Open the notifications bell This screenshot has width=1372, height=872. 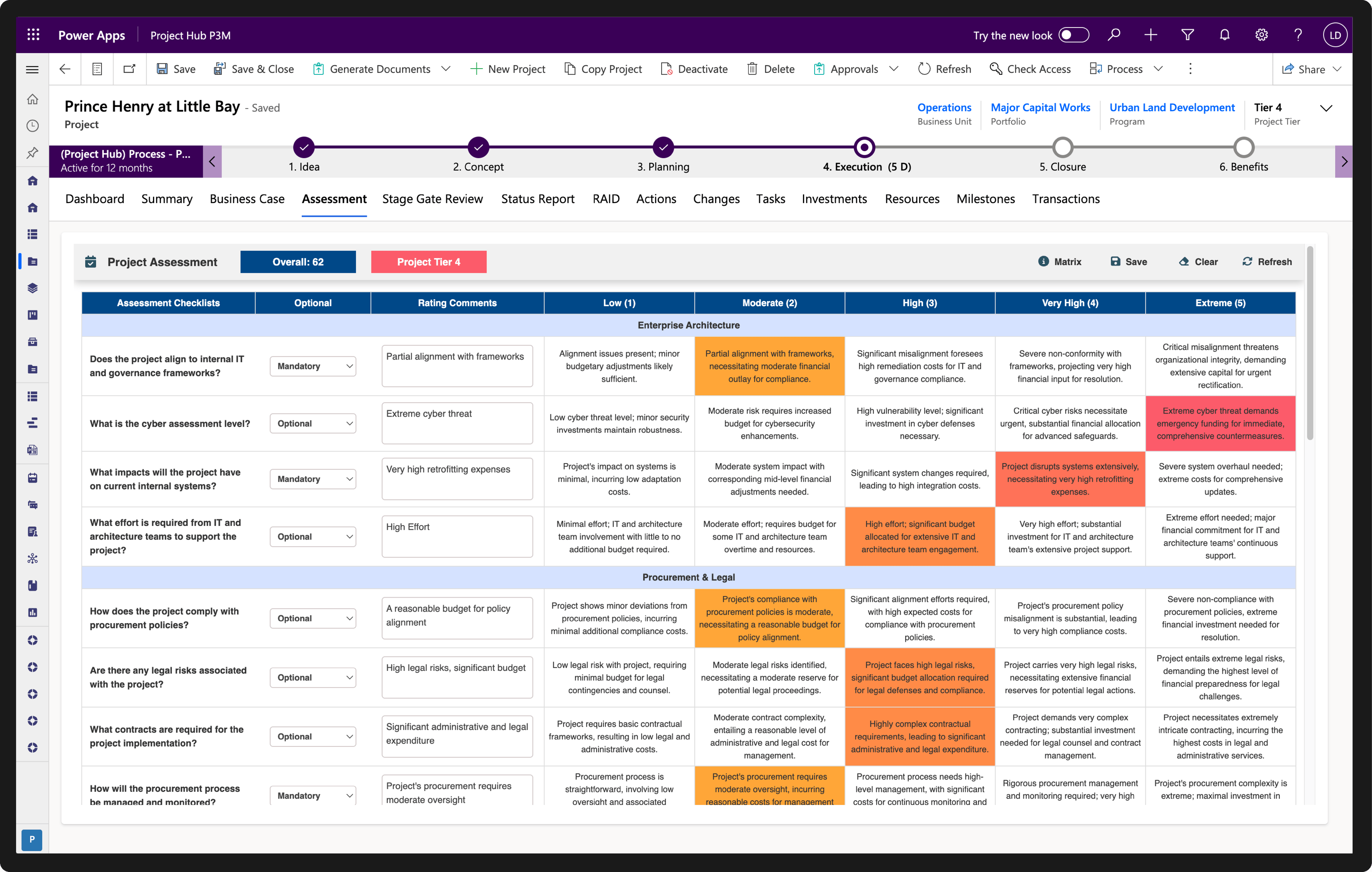(x=1224, y=35)
